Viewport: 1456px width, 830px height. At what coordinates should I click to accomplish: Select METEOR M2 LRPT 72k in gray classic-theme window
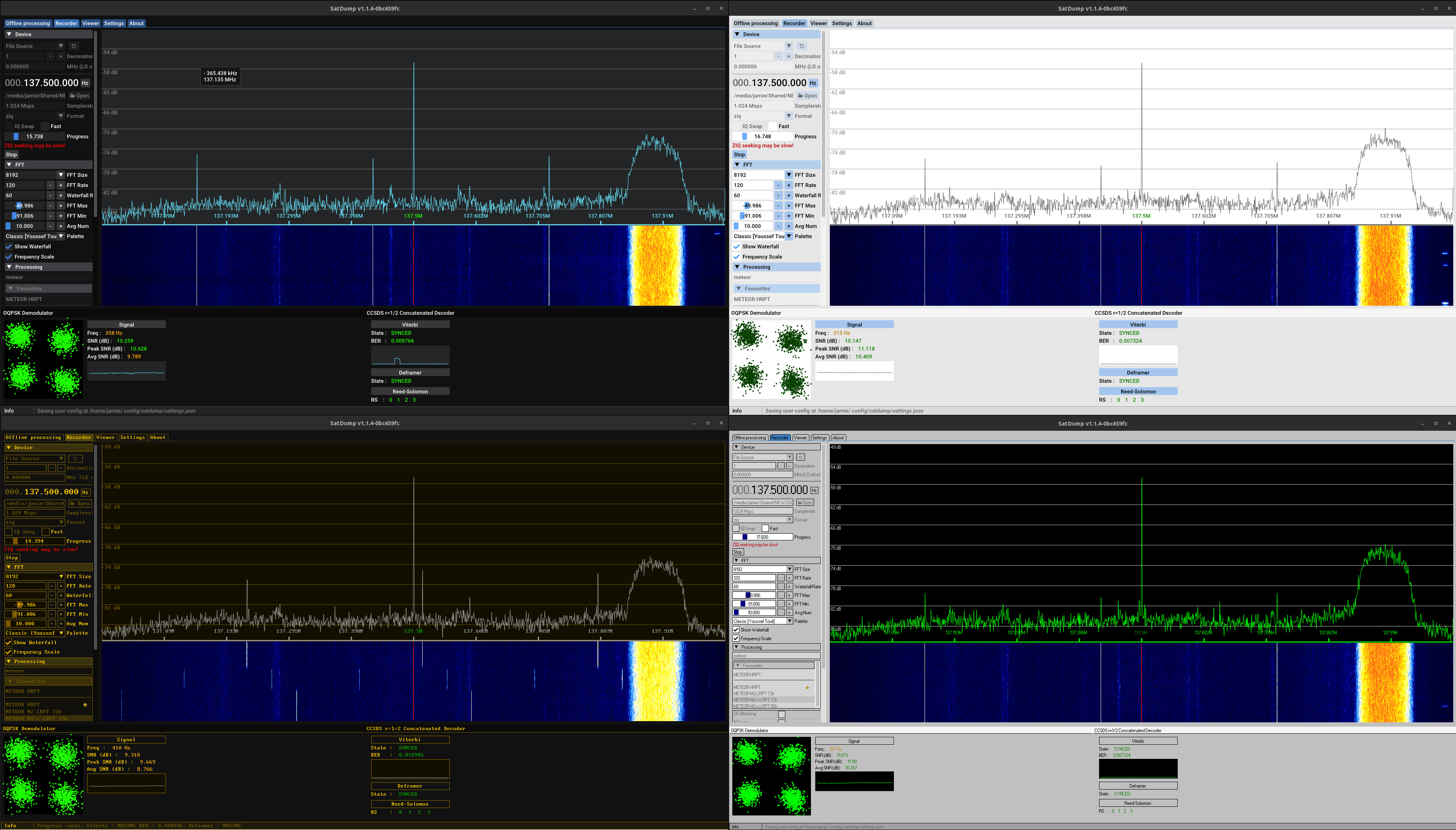click(x=754, y=694)
